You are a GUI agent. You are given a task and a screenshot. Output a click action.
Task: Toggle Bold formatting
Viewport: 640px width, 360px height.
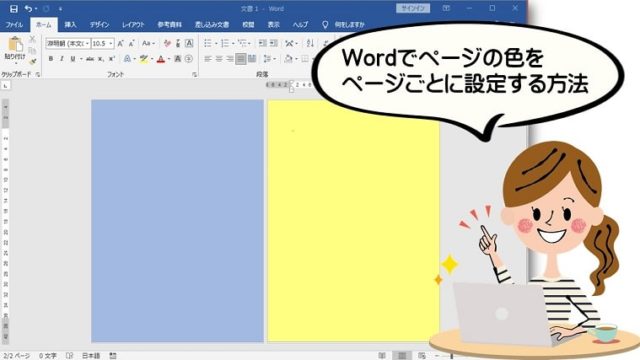(51, 59)
